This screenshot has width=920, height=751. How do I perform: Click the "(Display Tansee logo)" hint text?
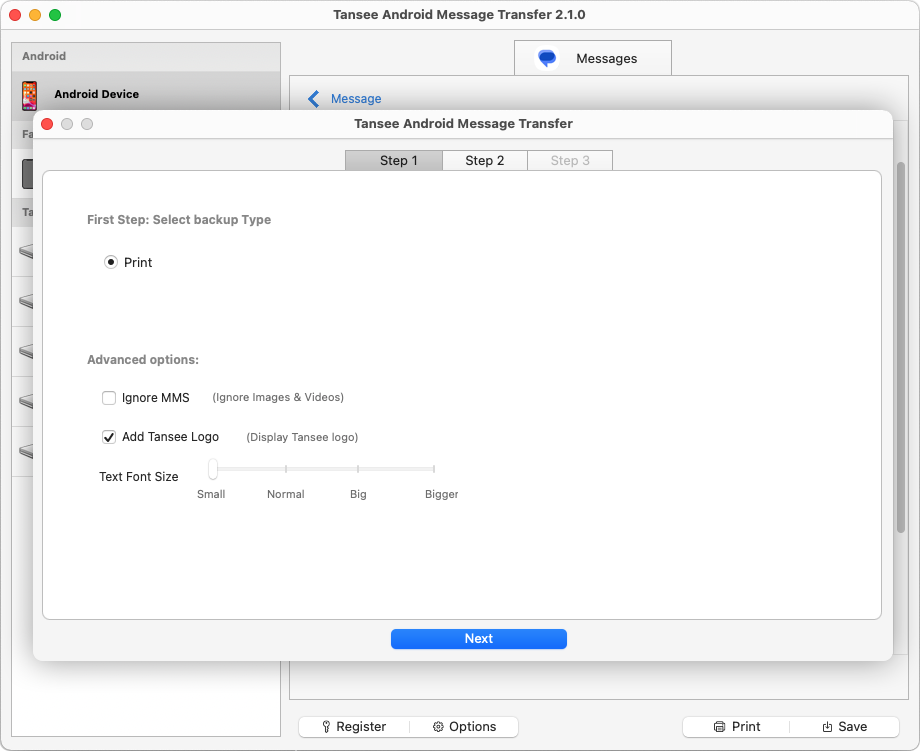pos(302,437)
